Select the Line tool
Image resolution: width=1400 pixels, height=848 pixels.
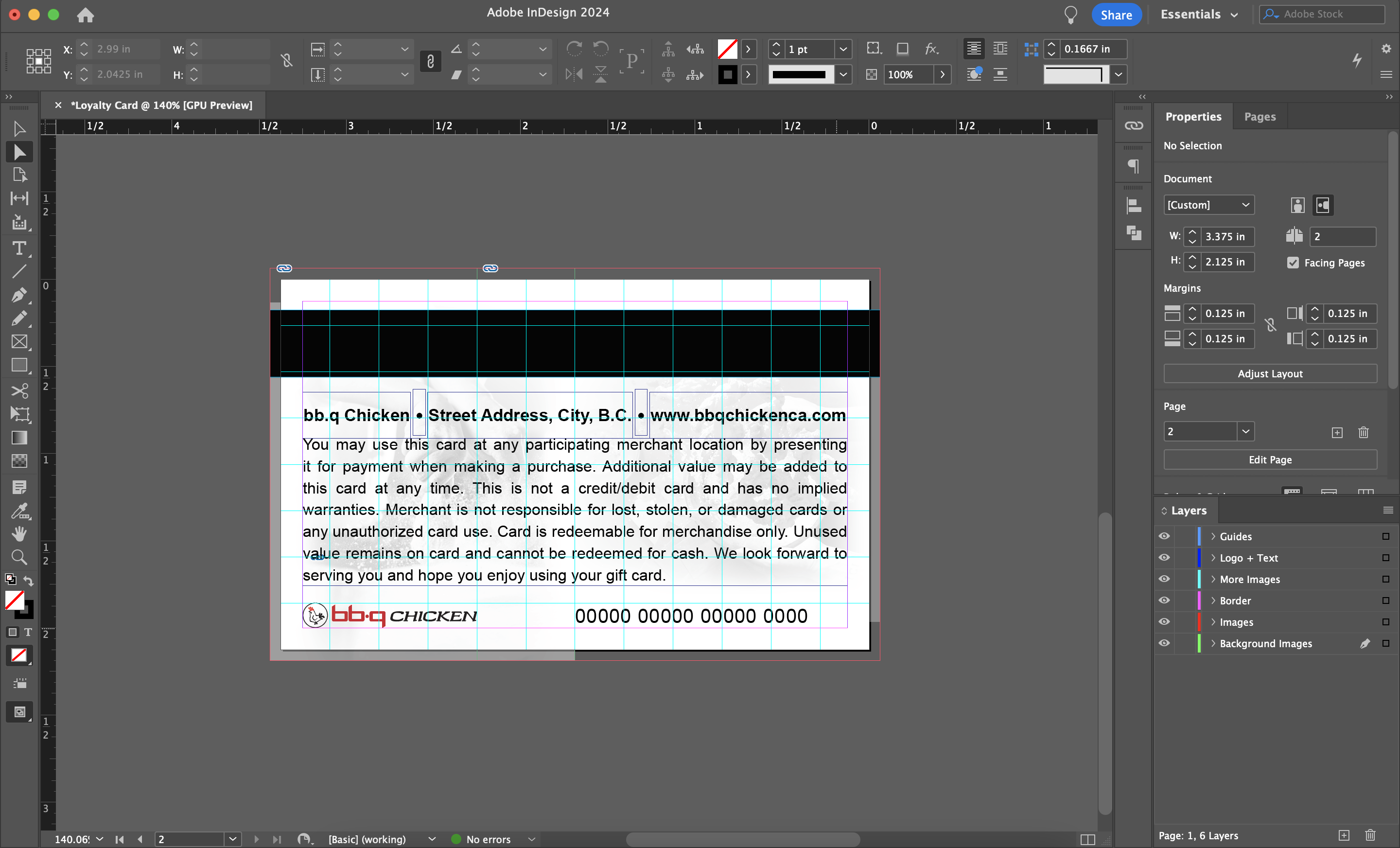(x=19, y=272)
